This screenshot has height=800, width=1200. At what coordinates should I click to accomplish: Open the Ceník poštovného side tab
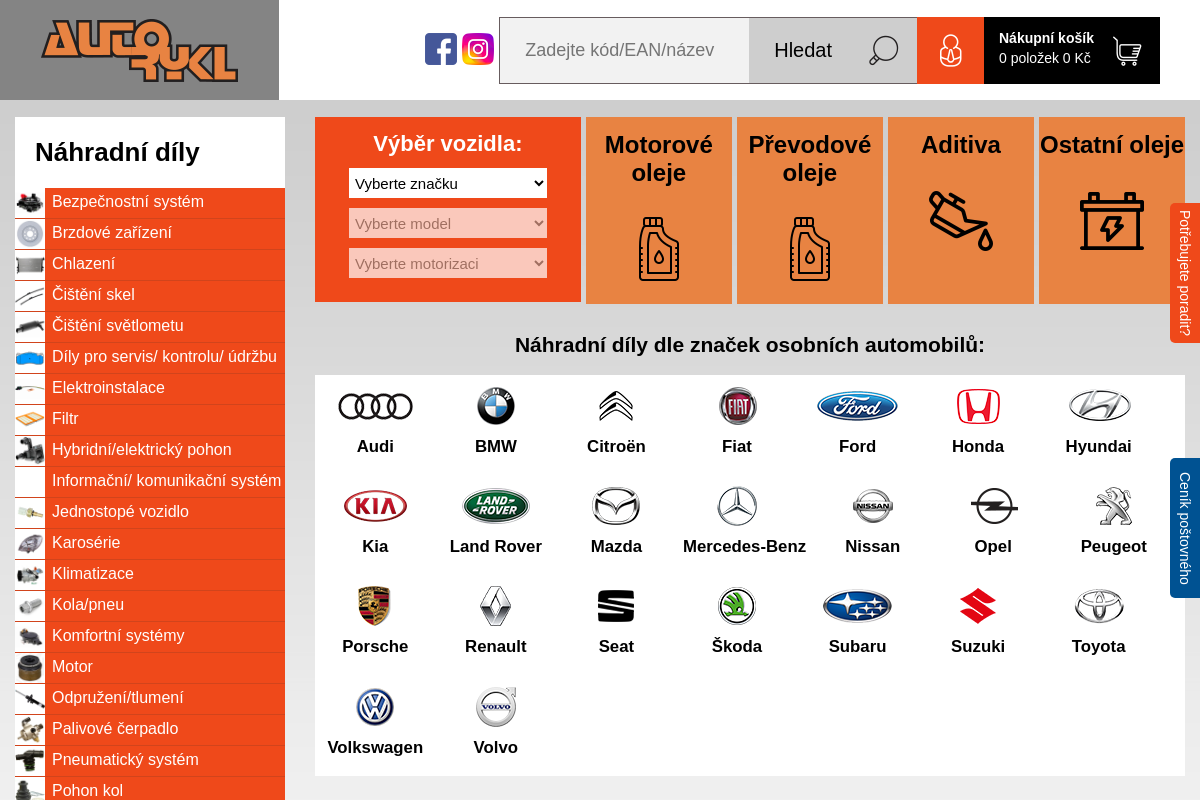(1185, 528)
